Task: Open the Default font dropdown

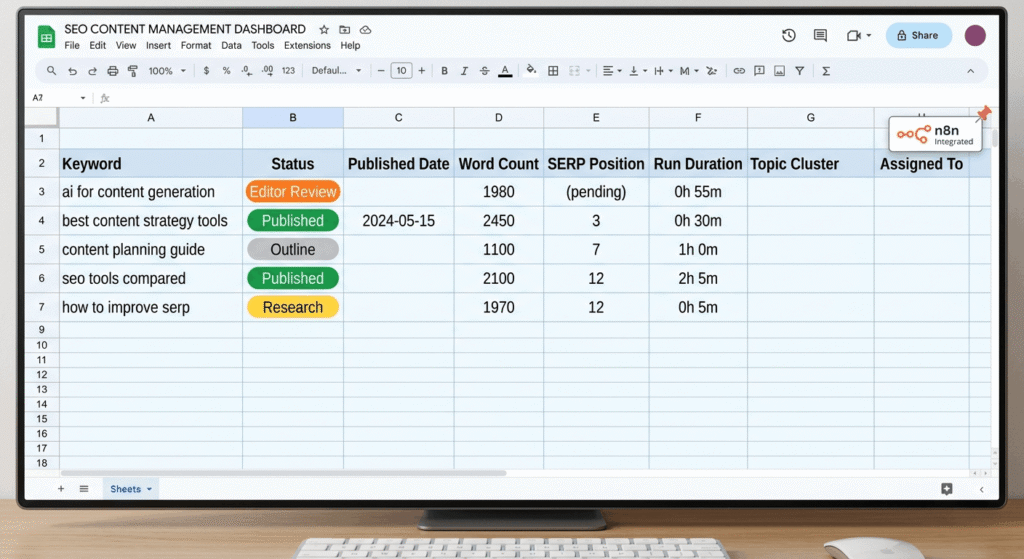Action: tap(336, 71)
